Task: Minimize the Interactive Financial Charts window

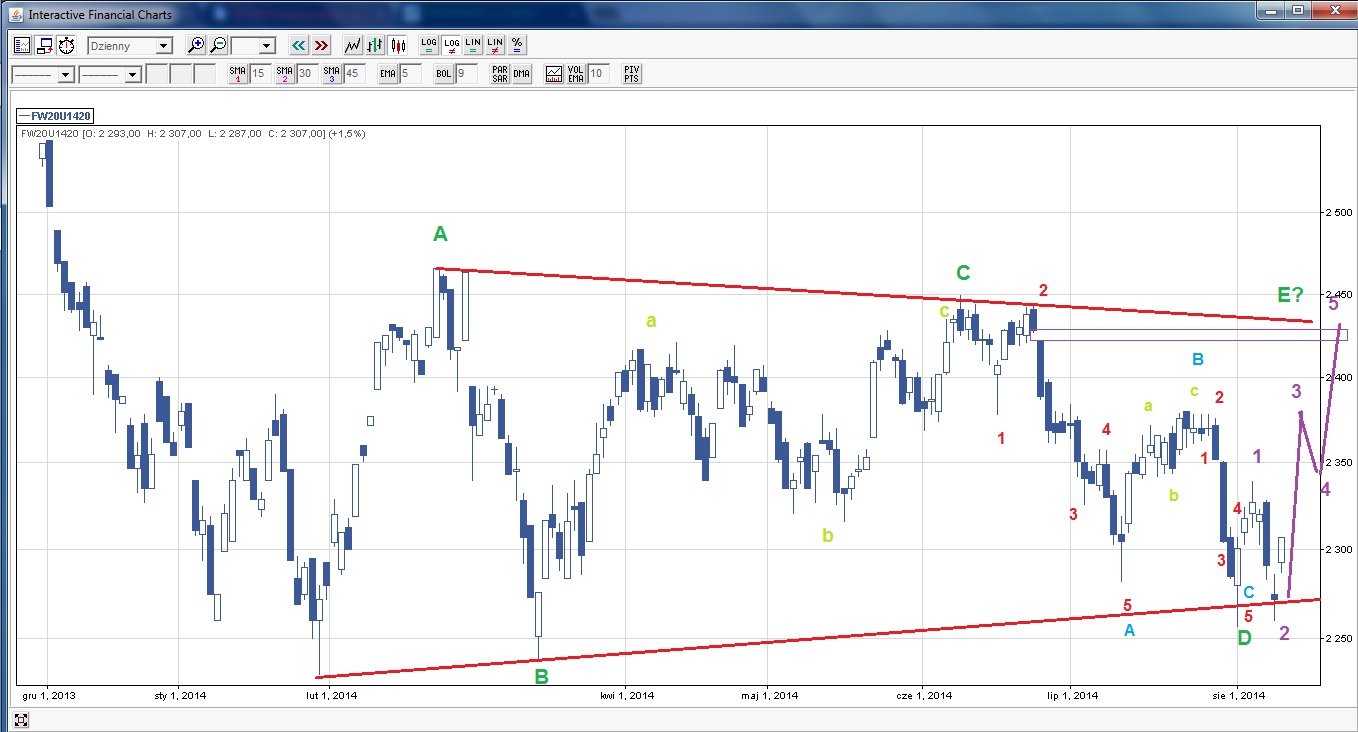Action: point(1272,11)
